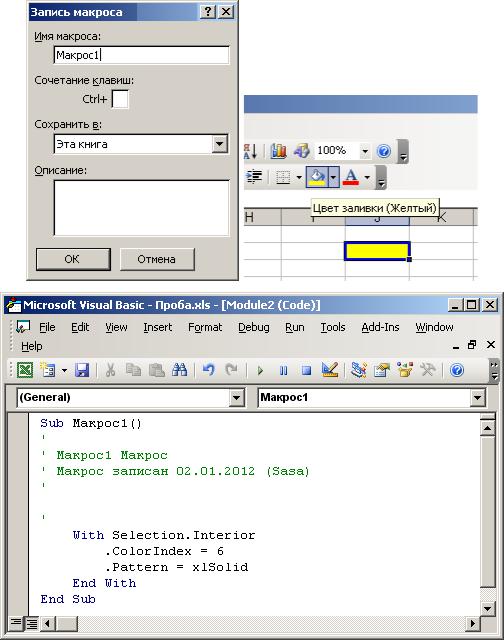504x640 pixels.
Task: Open the Format menu
Action: pyautogui.click(x=205, y=327)
